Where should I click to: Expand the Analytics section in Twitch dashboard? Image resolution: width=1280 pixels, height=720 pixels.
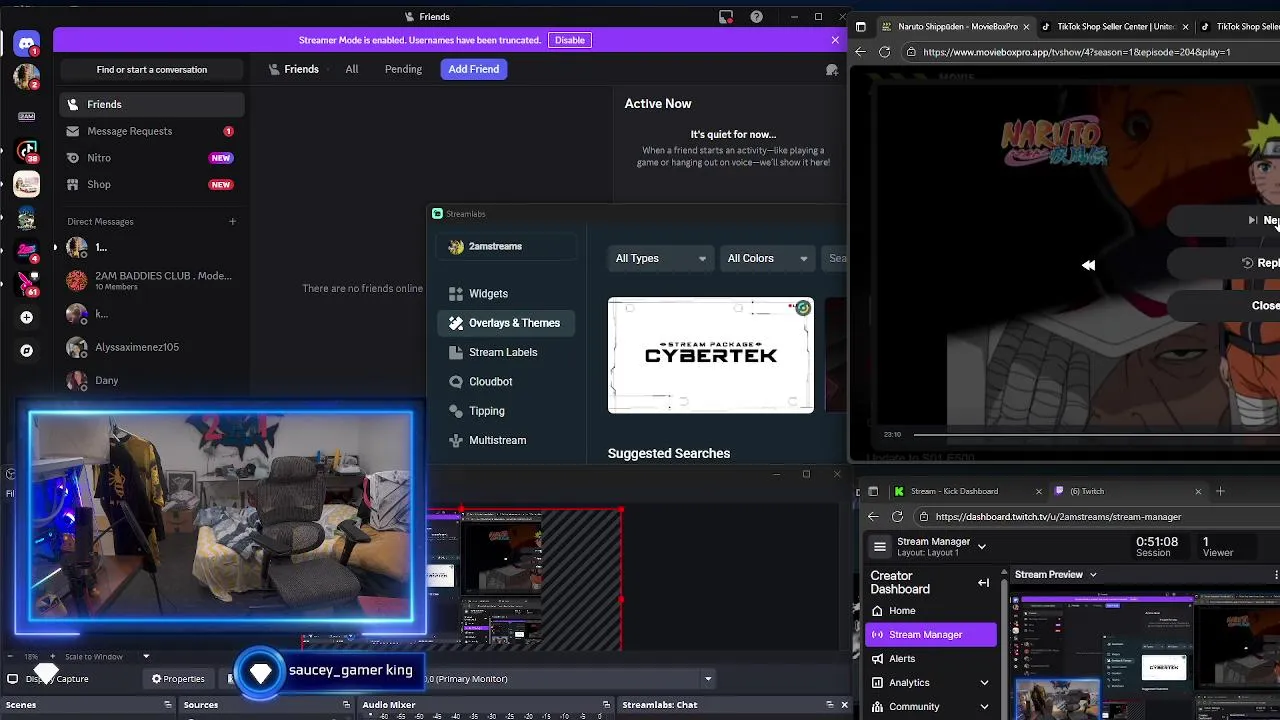984,683
